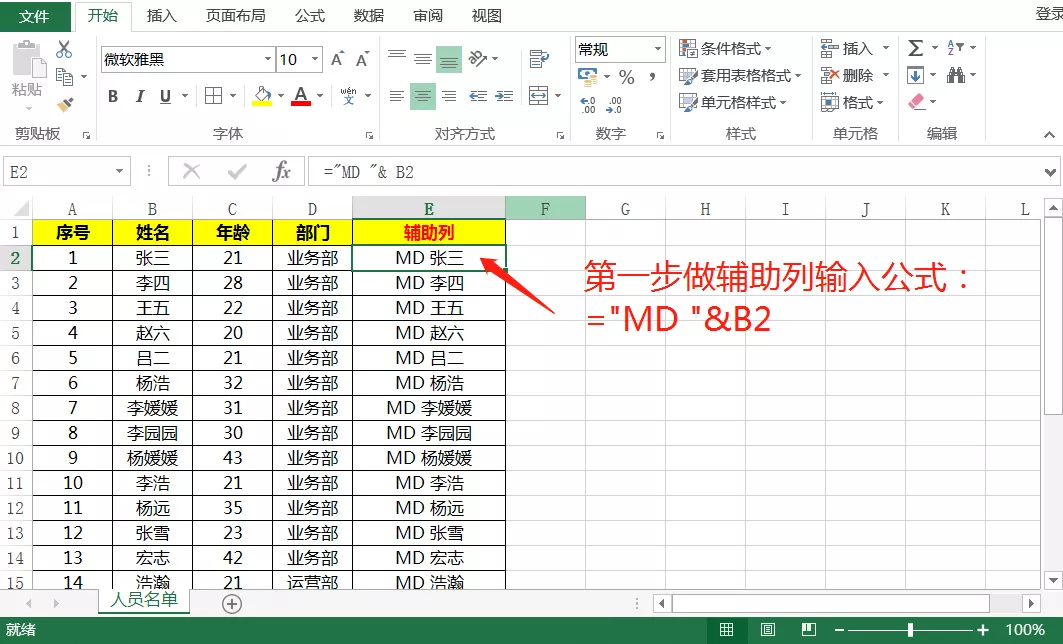Switch to Page Layout view icon

click(x=767, y=630)
